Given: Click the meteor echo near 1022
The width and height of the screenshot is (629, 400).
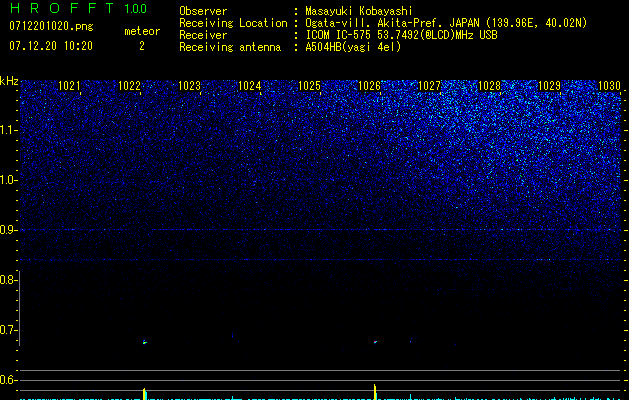Looking at the screenshot, I should point(145,342).
